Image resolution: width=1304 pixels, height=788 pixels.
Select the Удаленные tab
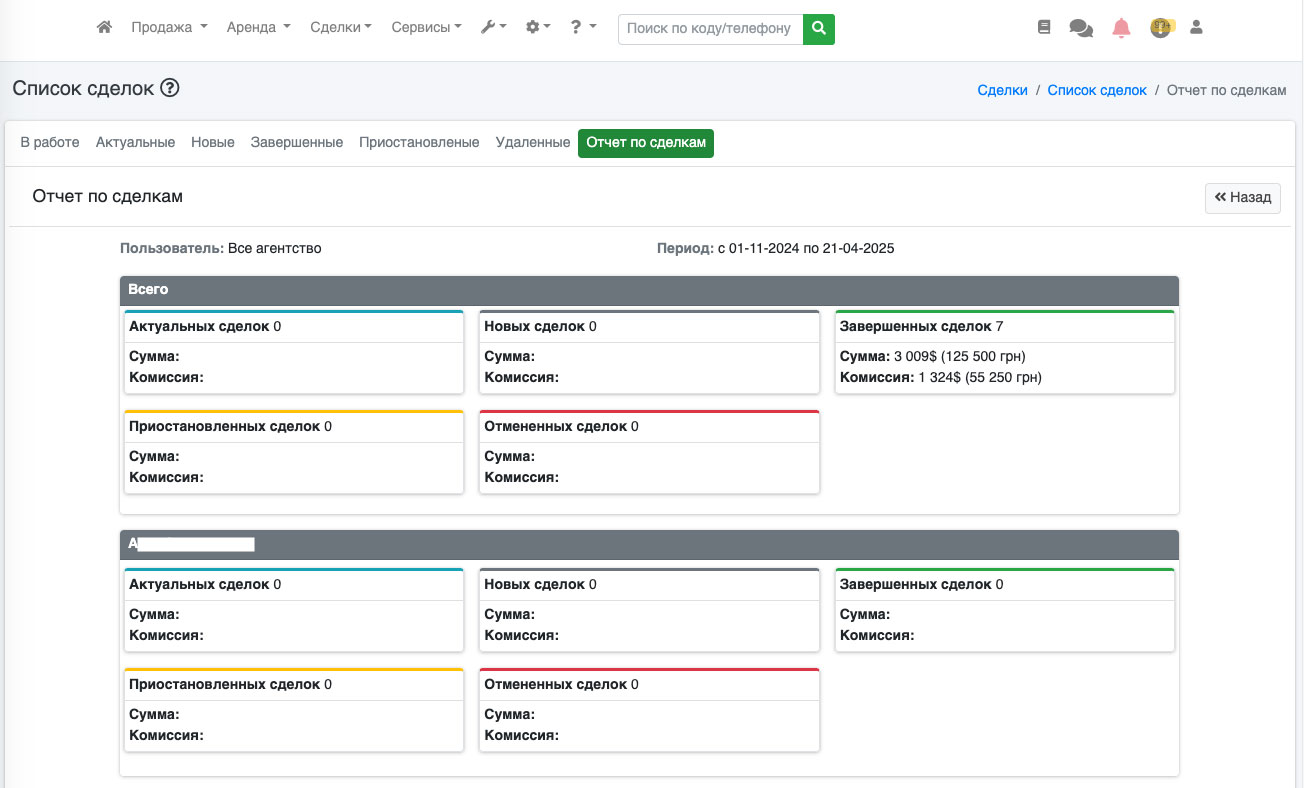pyautogui.click(x=533, y=143)
